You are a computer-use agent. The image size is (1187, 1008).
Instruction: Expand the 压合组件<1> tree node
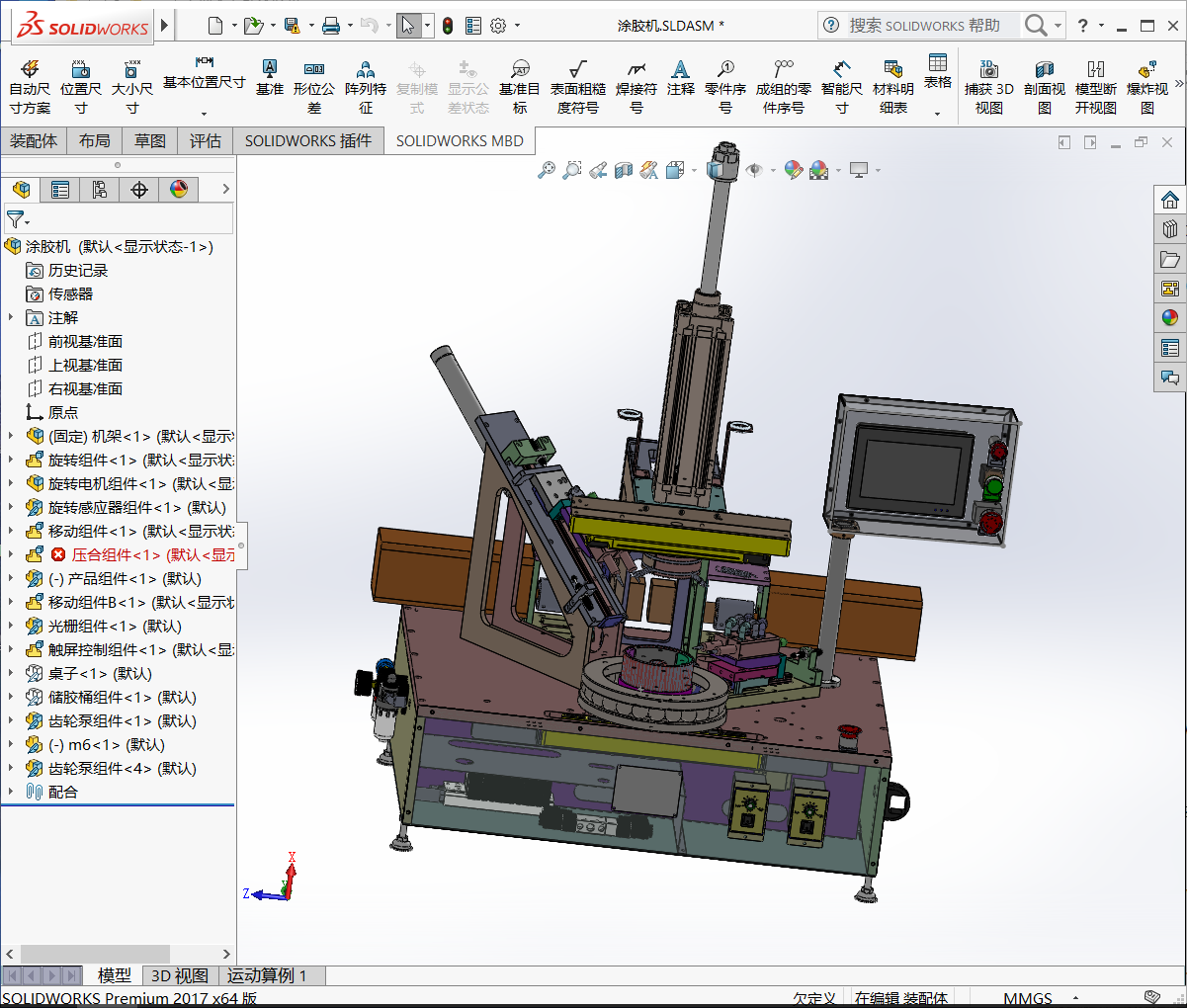[x=11, y=554]
